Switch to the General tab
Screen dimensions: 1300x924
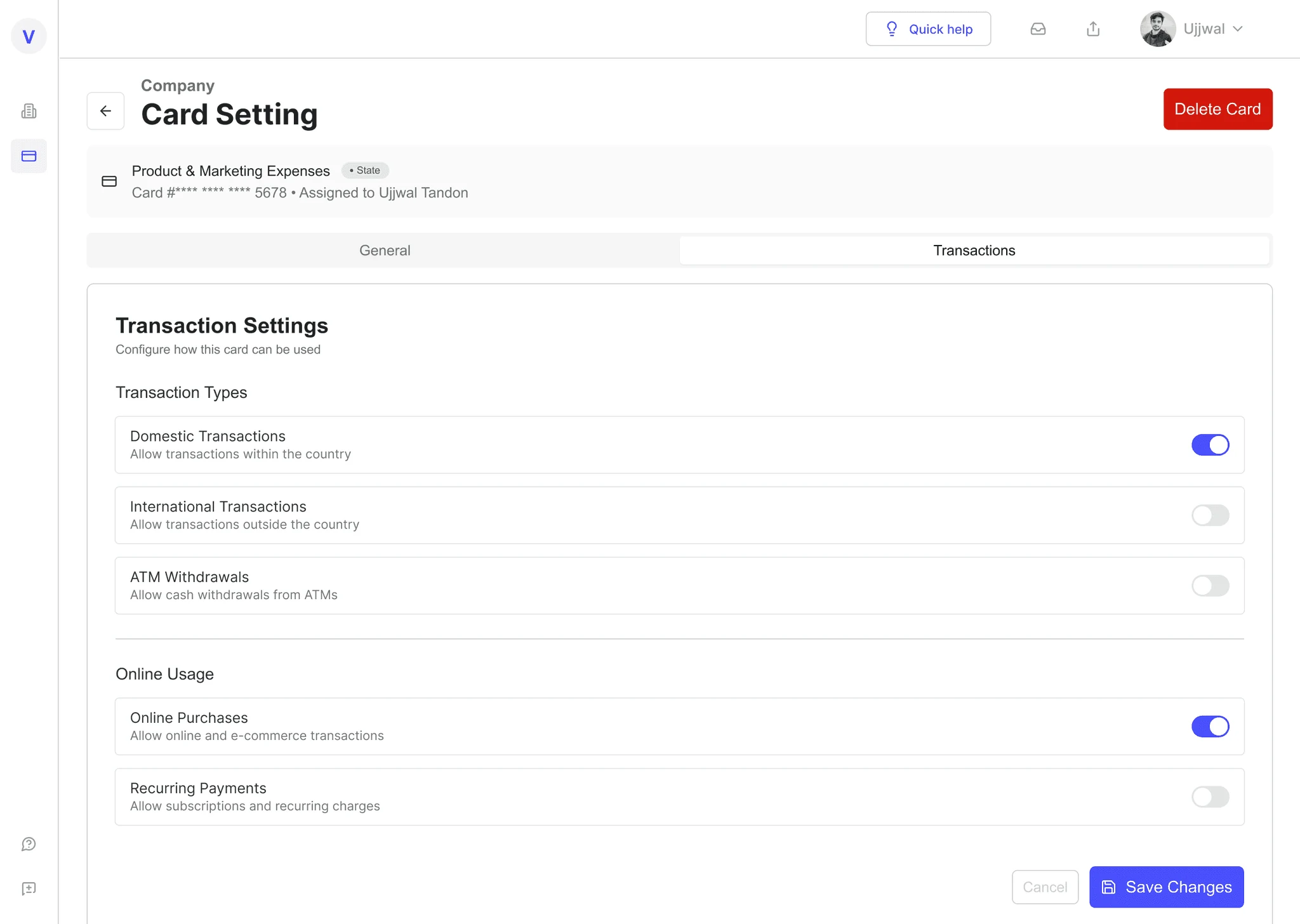385,251
